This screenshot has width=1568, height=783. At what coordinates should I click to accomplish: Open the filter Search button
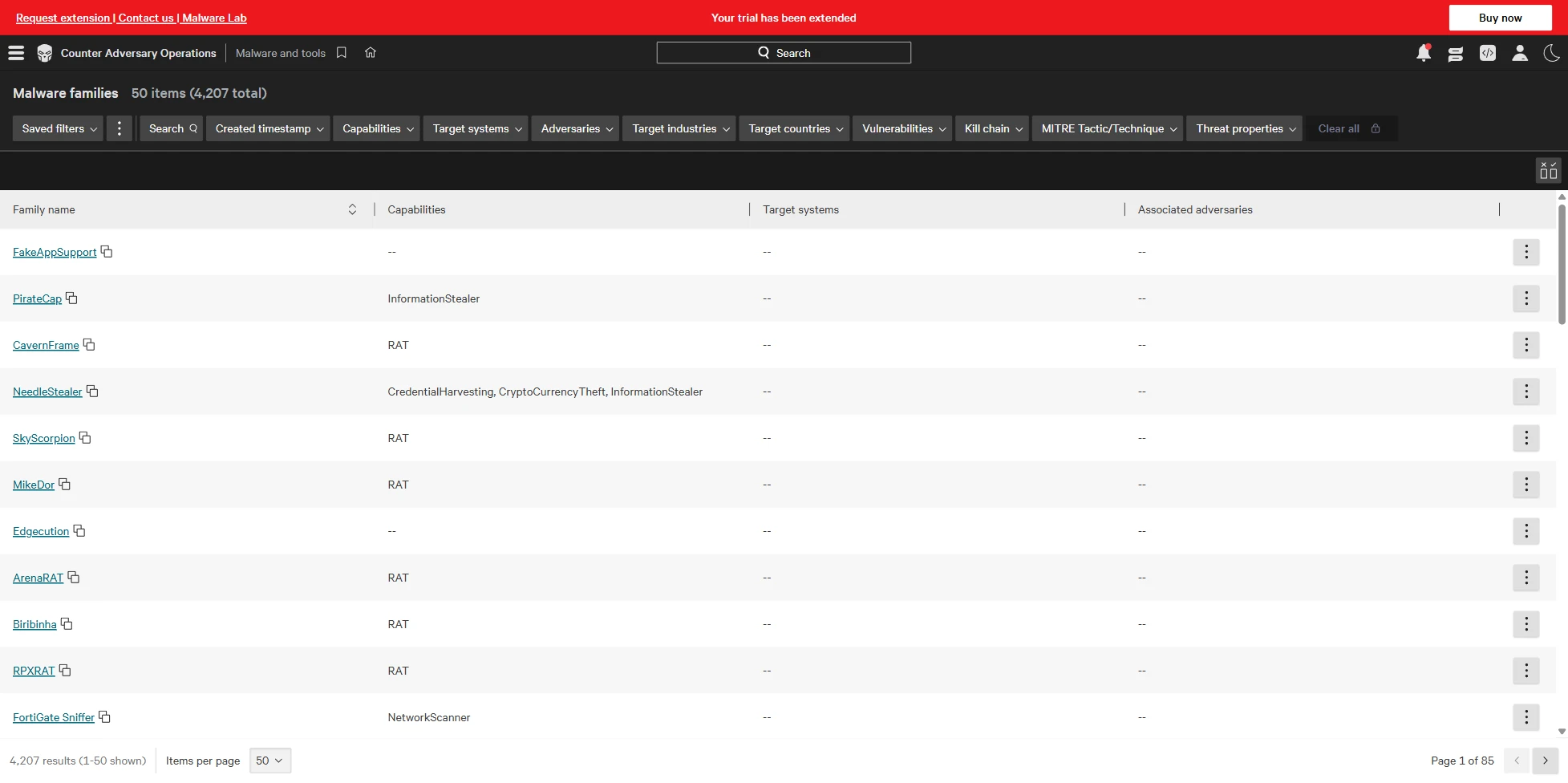pyautogui.click(x=172, y=128)
